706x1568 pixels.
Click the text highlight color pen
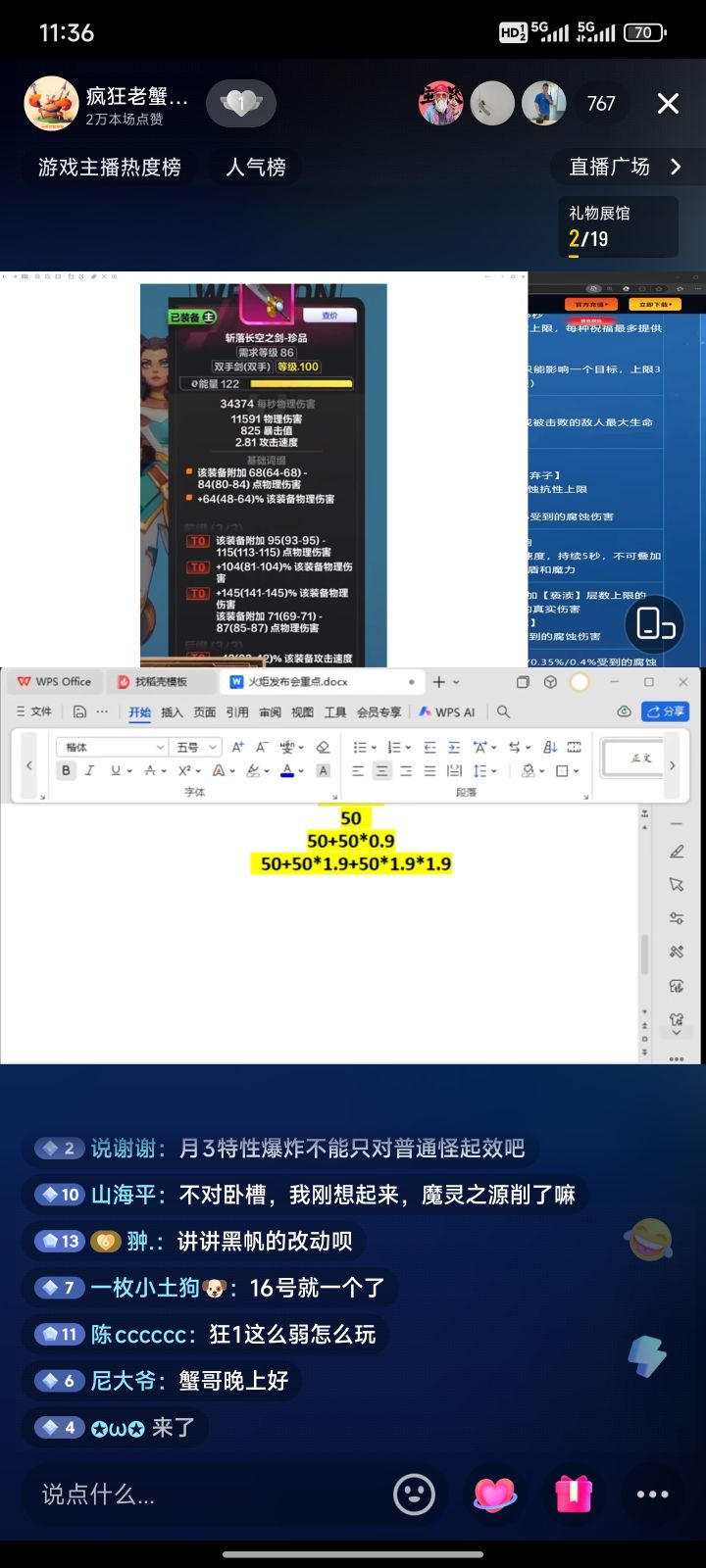[x=253, y=771]
